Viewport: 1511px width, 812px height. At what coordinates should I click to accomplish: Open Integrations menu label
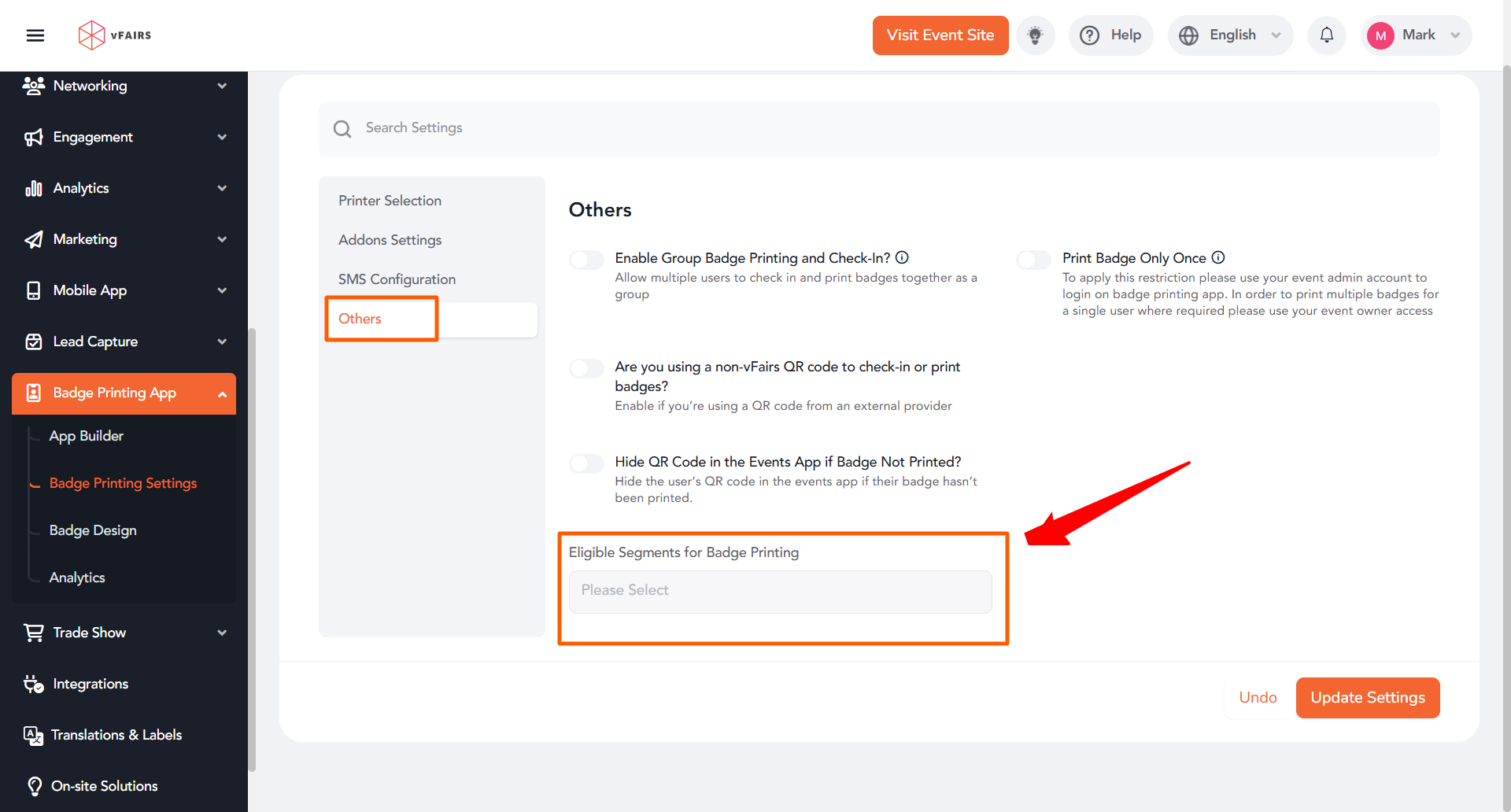coord(91,684)
